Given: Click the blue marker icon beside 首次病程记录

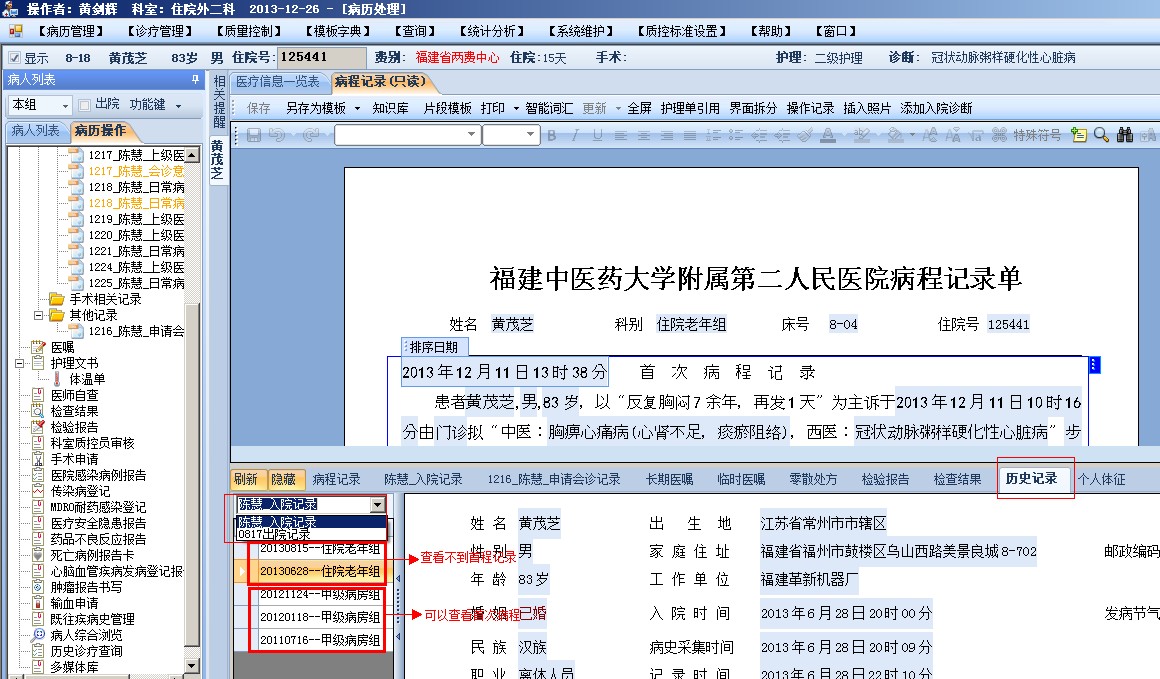Looking at the screenshot, I should pos(1095,365).
